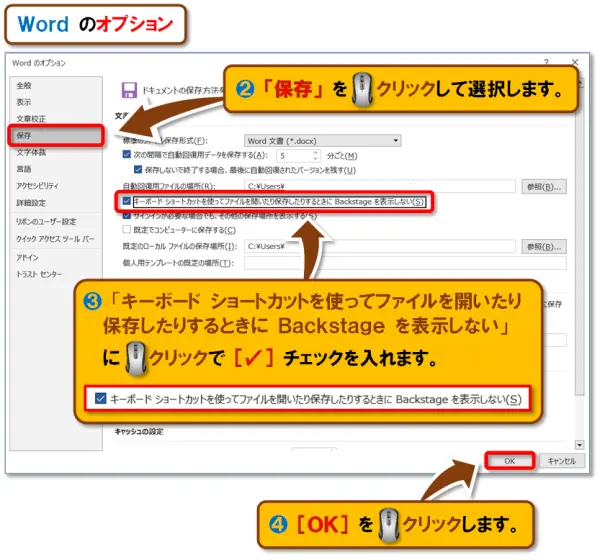Toggle auto-recover save interval checkbox
600x560 pixels.
127,155
